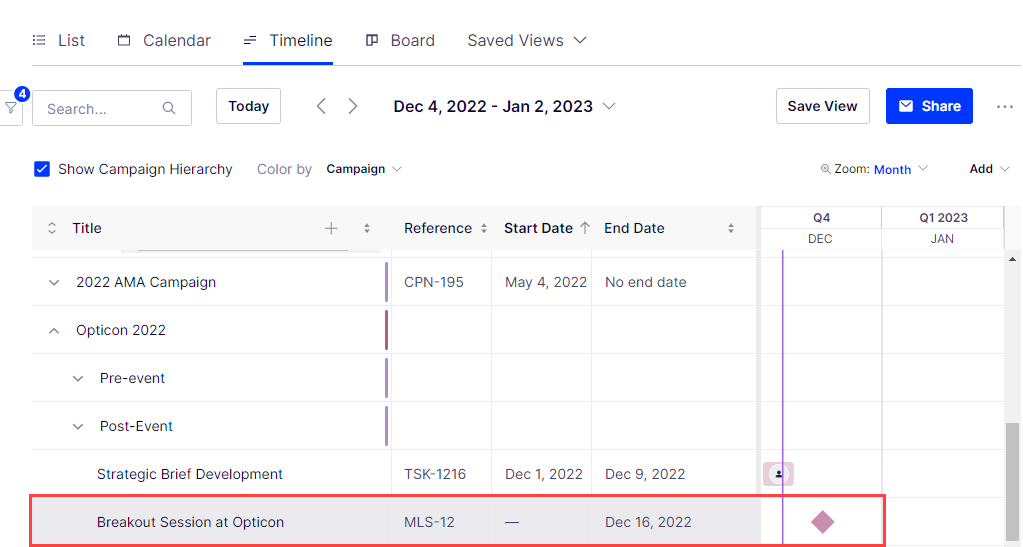
Task: Click the Save View button
Action: pyautogui.click(x=823, y=106)
